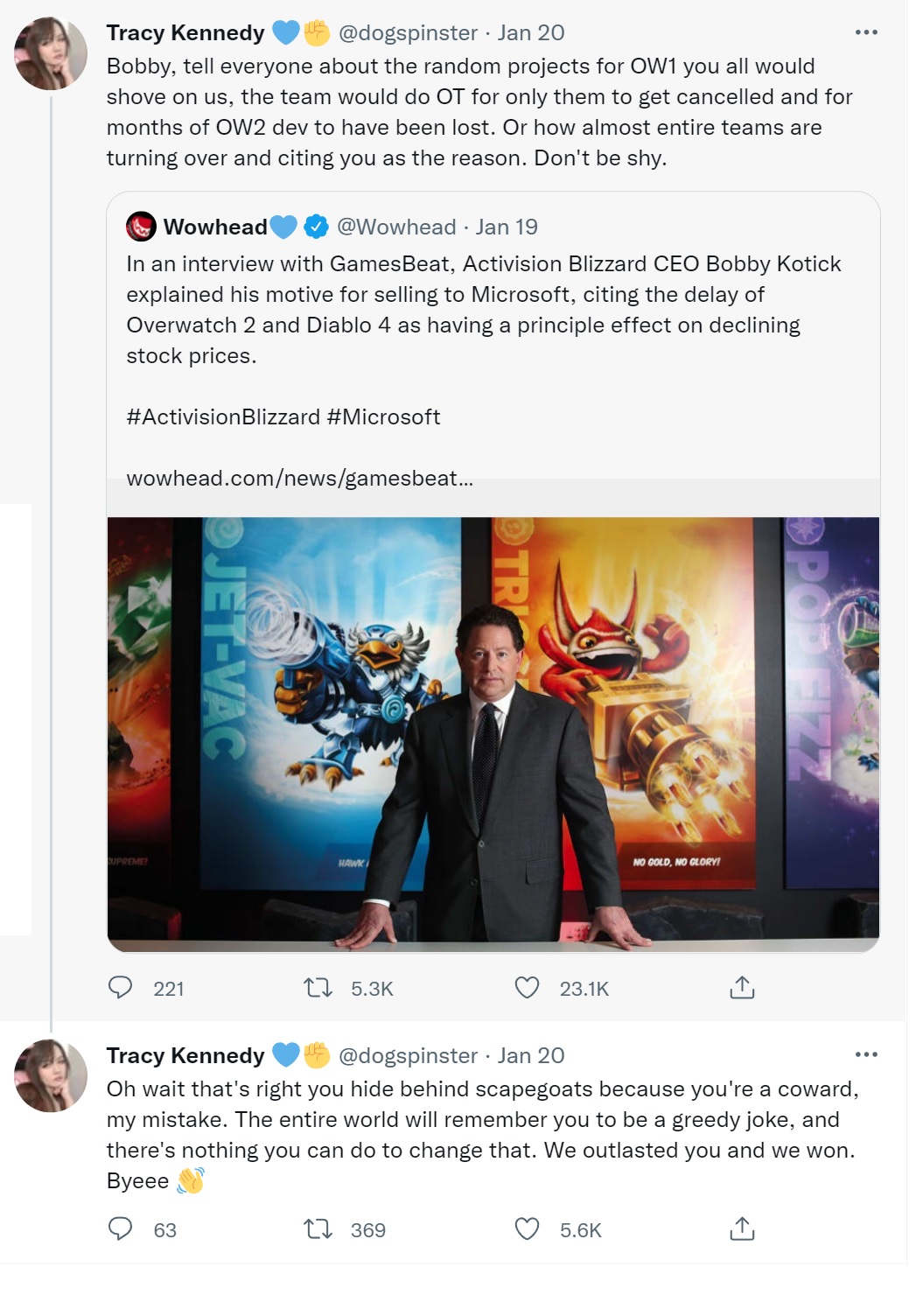Like the tweet with 23.1K likes
Image resolution: width=916 pixels, height=1316 pixels.
pos(527,988)
